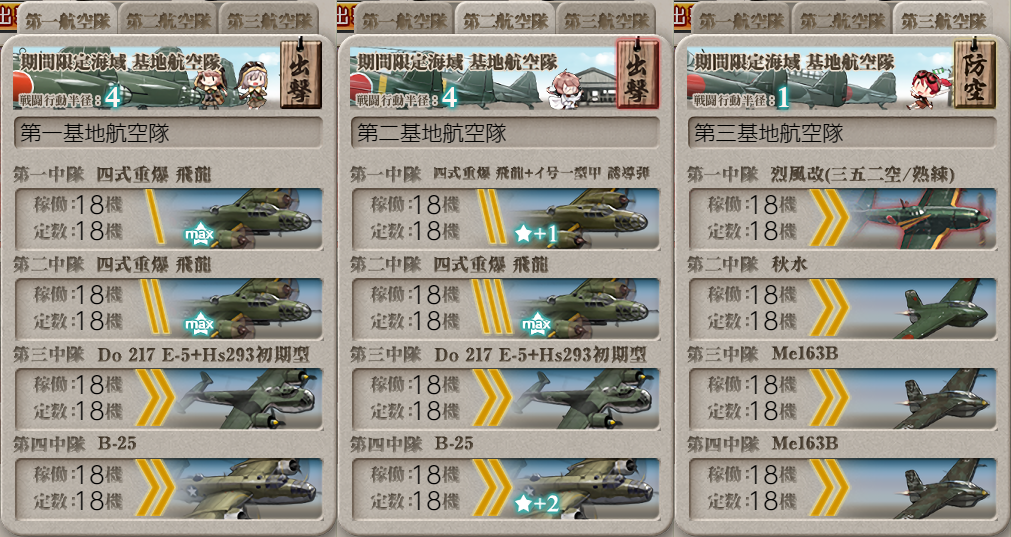1011x537 pixels.
Task: Toggle first air base 出撃 wooden sign
Action: coord(300,74)
